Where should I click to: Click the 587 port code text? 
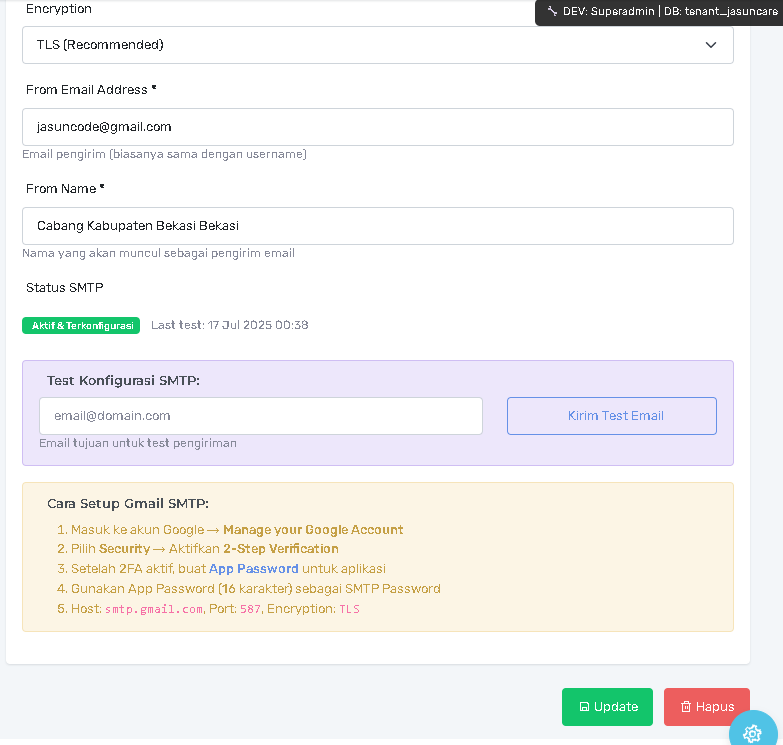pos(250,609)
